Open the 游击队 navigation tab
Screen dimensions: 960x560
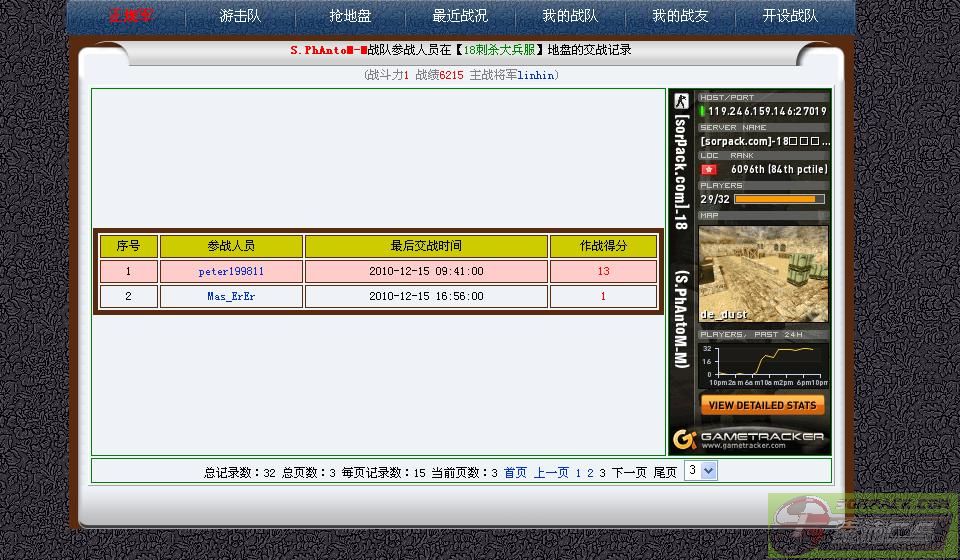(240, 16)
